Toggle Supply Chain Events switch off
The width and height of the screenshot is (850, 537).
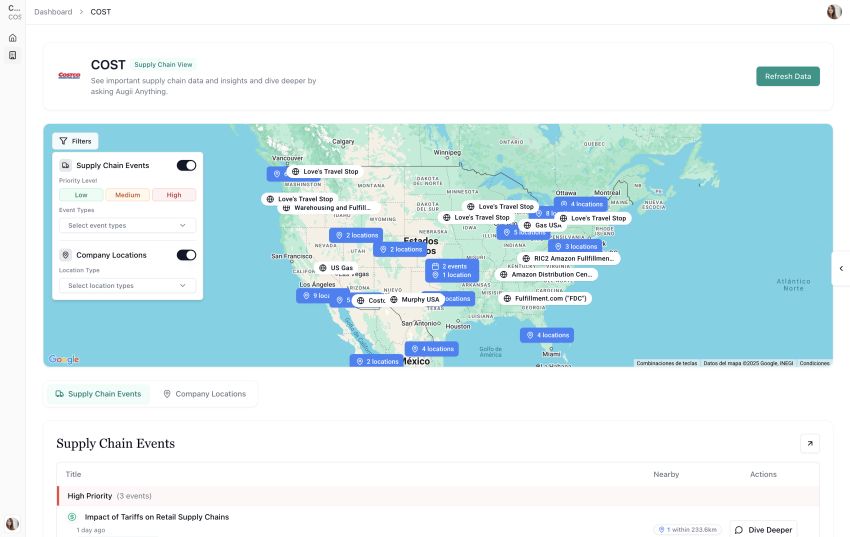coord(186,165)
